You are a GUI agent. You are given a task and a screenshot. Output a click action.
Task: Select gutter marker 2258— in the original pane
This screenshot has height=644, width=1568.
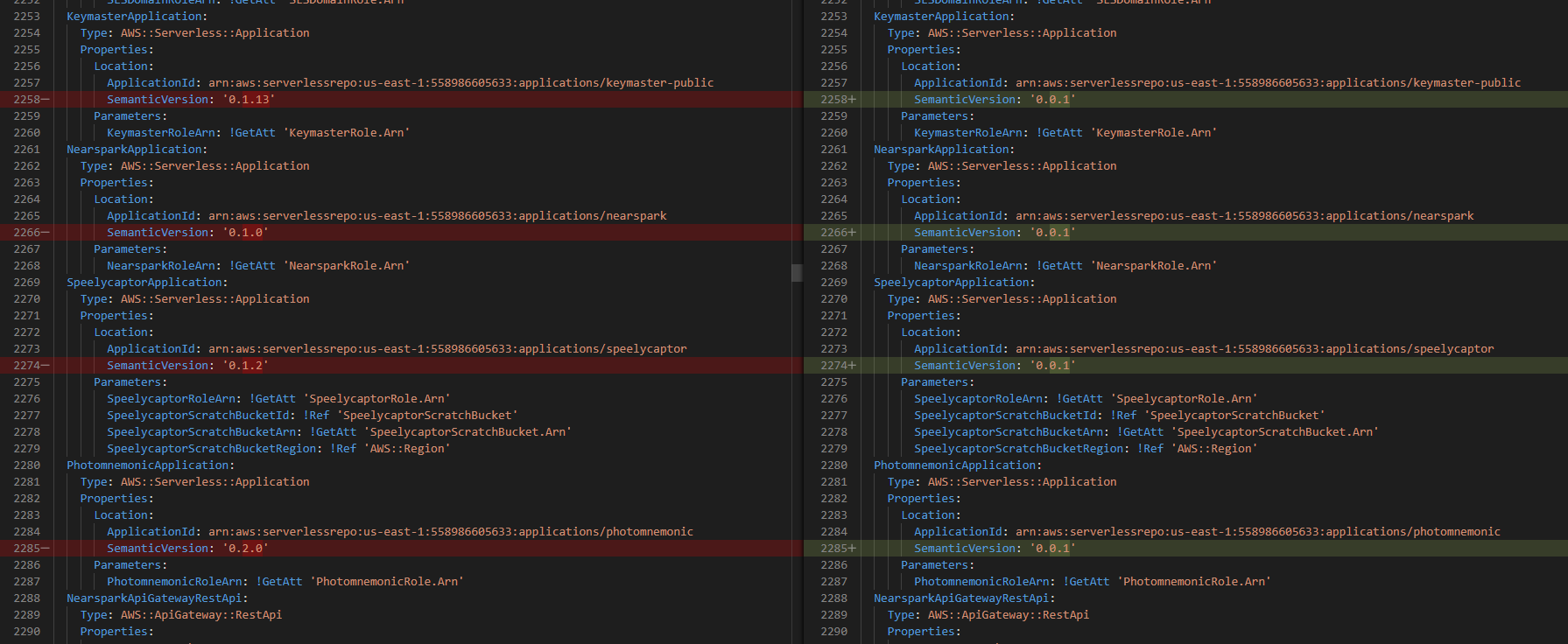coord(32,100)
